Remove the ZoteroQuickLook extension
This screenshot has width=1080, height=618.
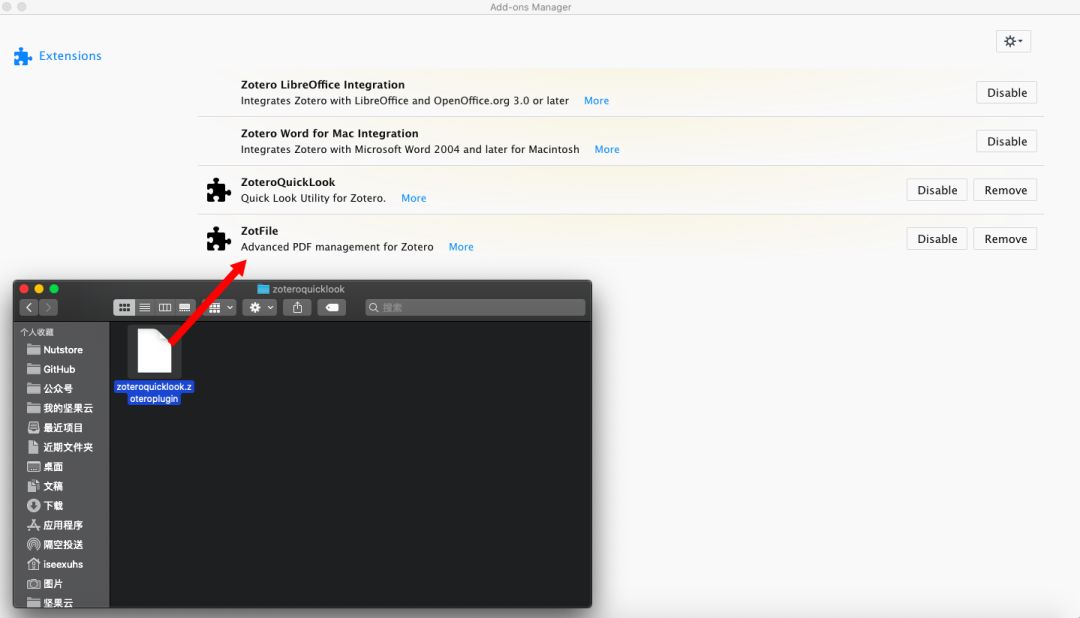point(1005,190)
